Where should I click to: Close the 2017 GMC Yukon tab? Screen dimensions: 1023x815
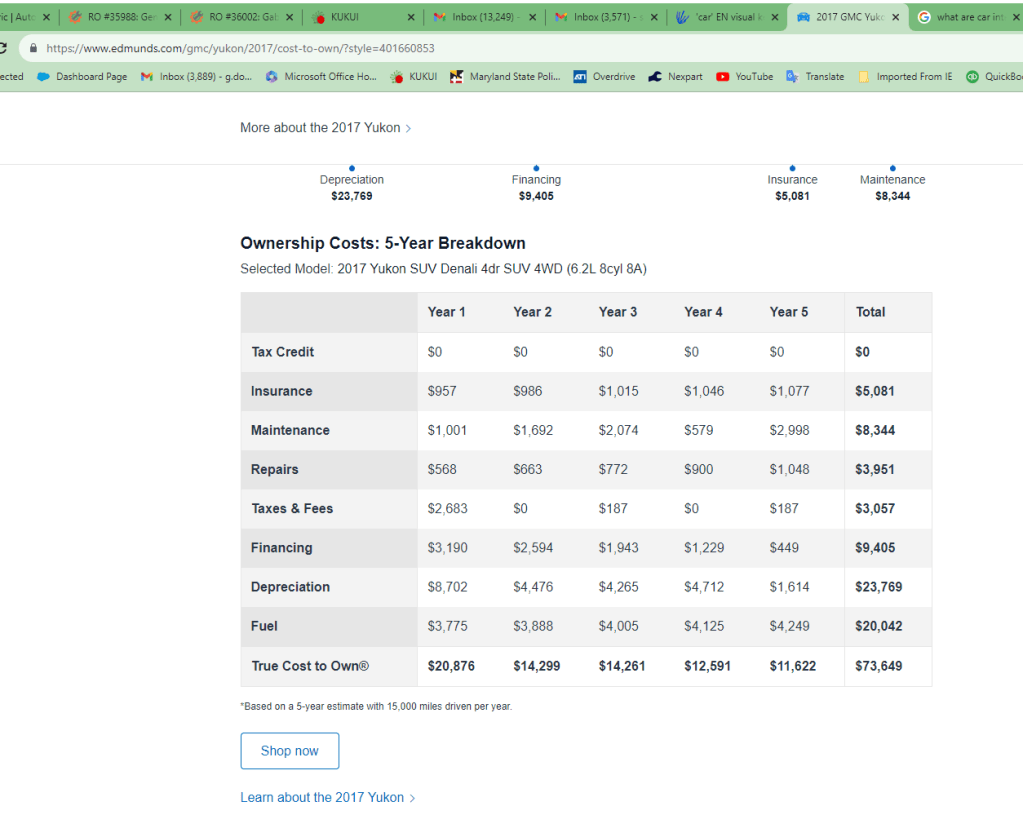click(x=895, y=17)
